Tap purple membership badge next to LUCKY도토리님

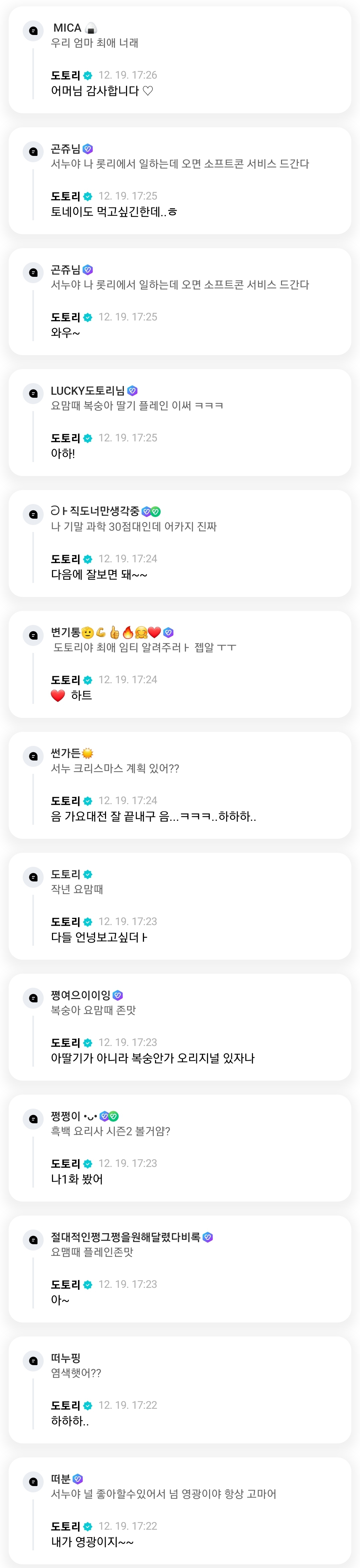[132, 391]
